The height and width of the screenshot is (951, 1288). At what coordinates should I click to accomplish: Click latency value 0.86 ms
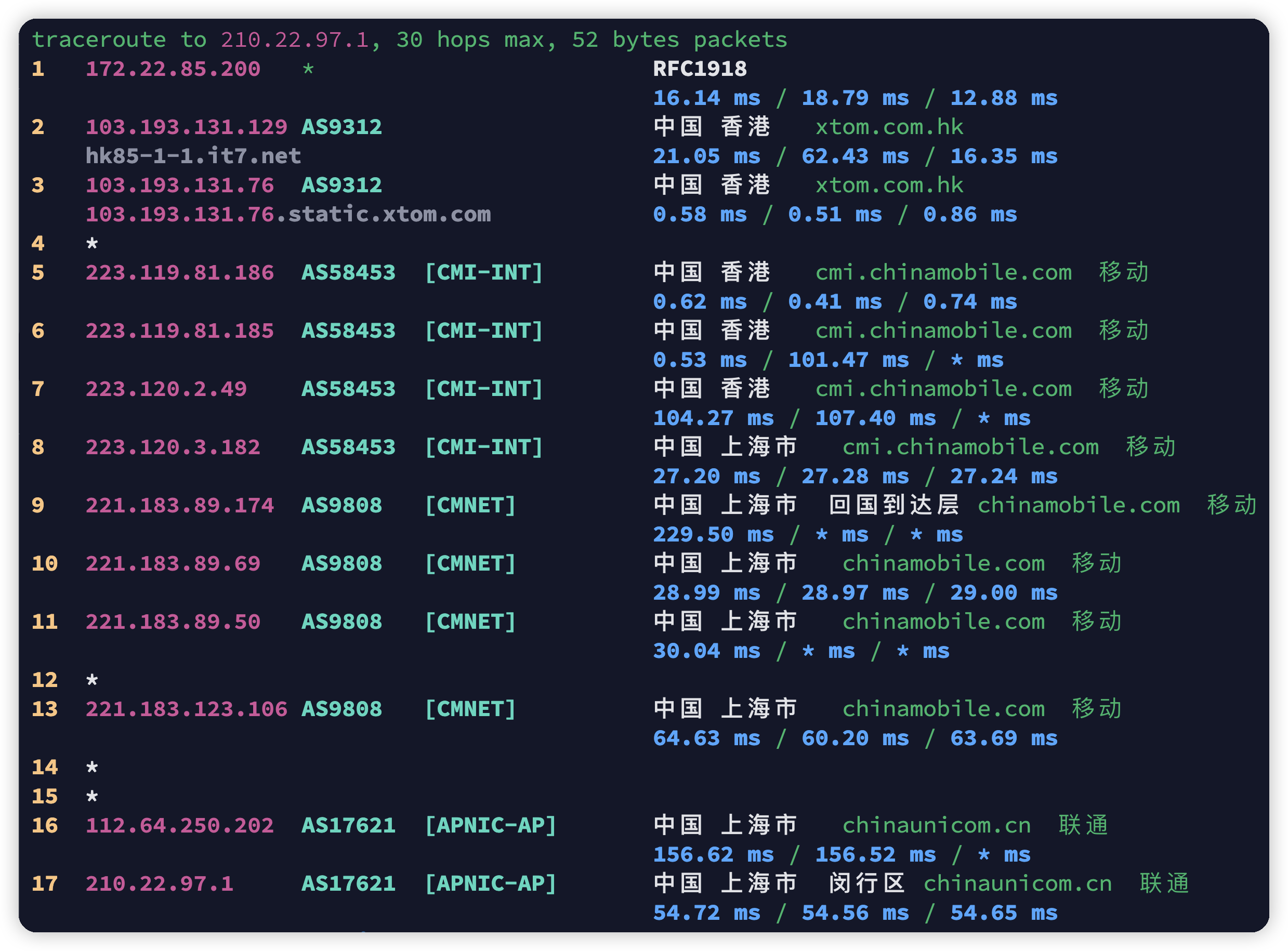(x=970, y=215)
